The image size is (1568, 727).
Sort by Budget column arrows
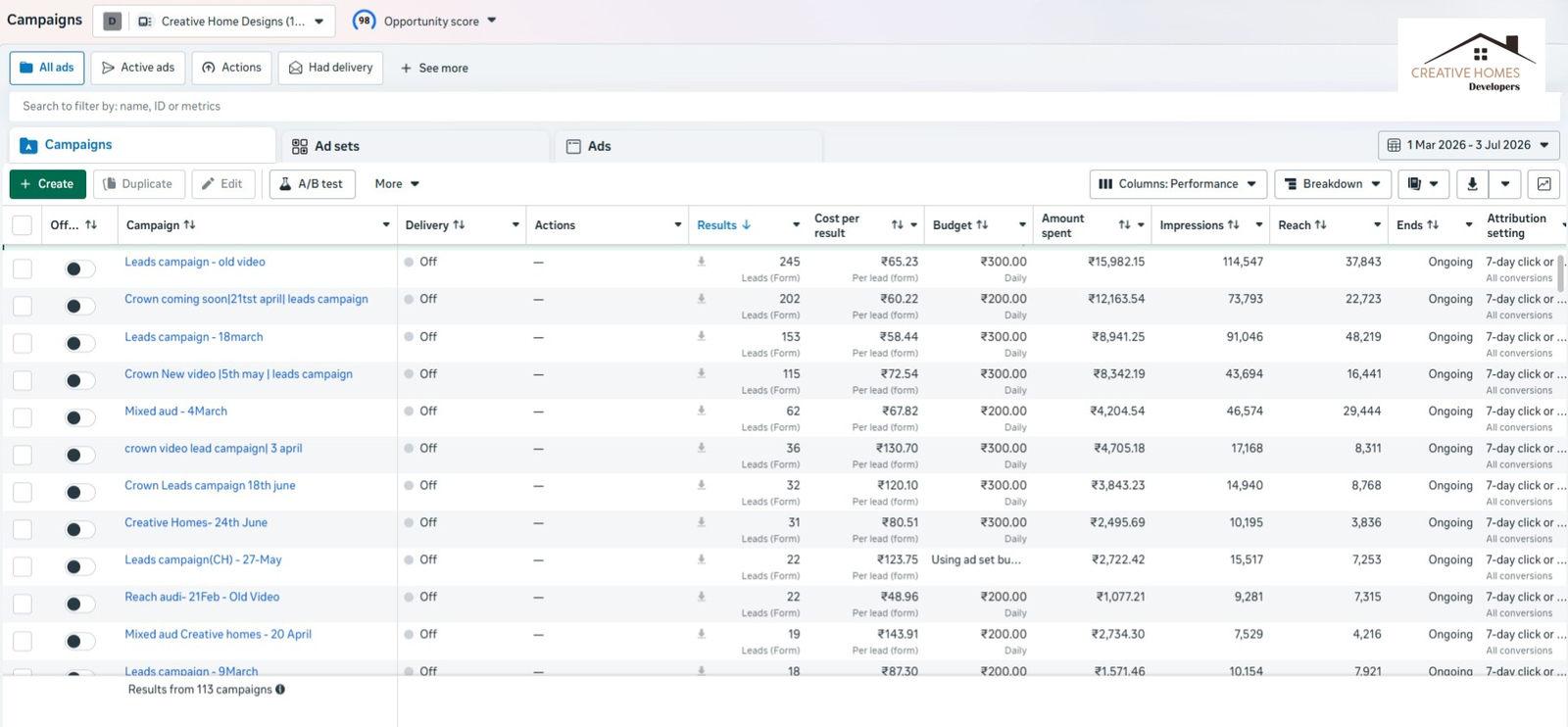pos(982,225)
